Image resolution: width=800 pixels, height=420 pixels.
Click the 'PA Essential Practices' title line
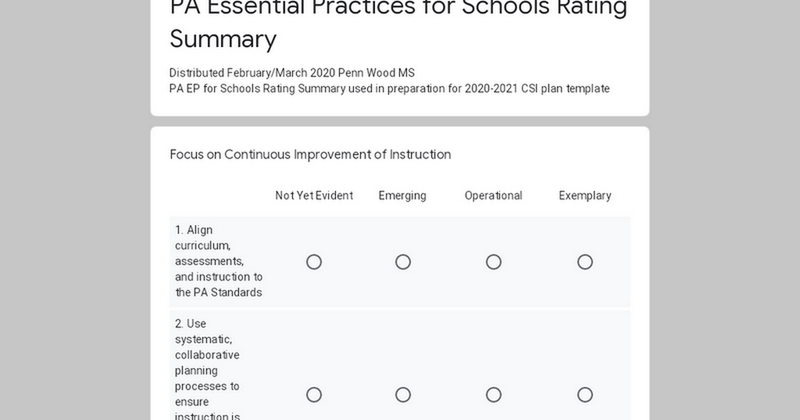(398, 9)
